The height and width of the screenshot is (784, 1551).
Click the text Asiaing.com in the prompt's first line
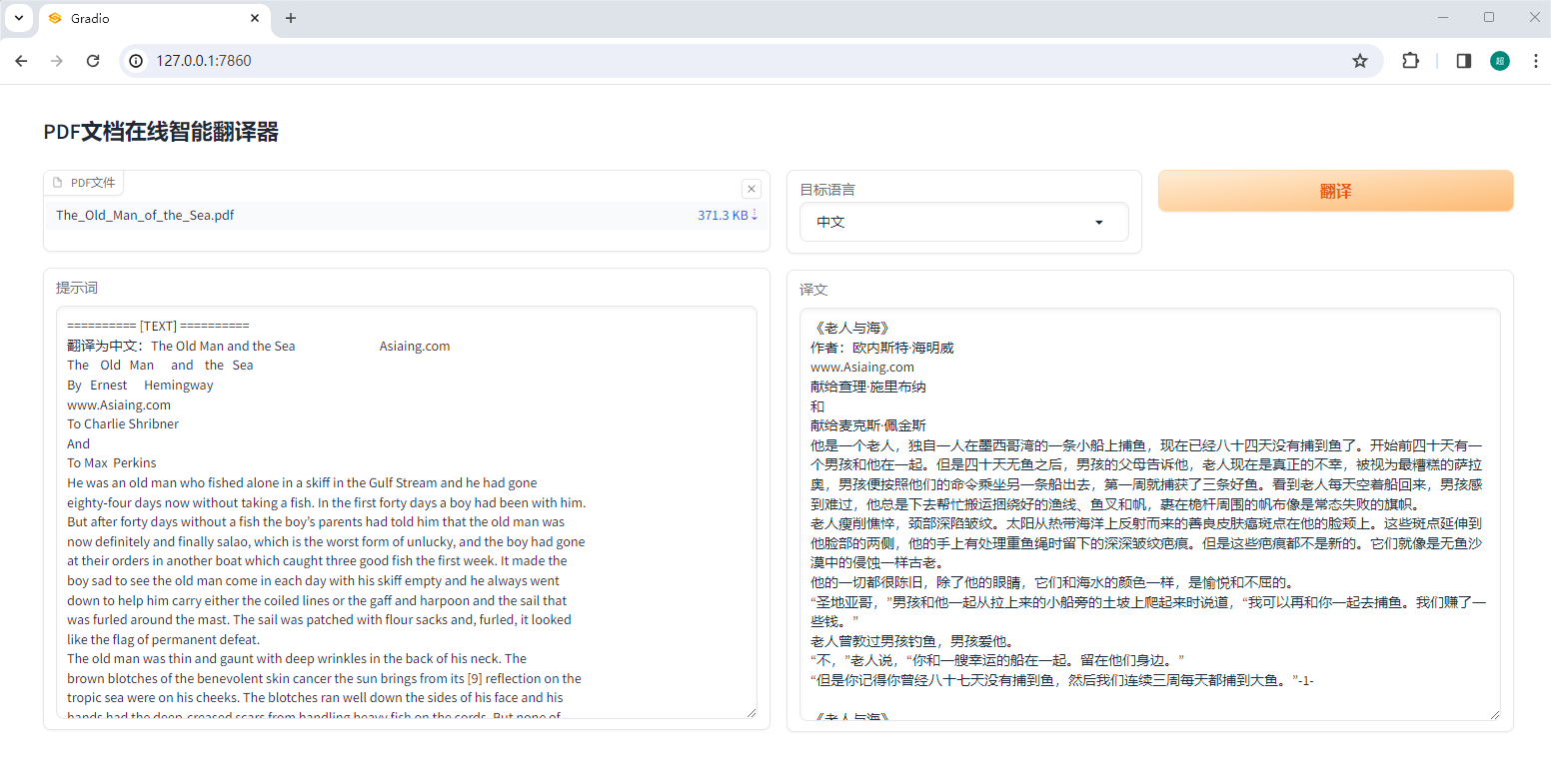(x=415, y=346)
